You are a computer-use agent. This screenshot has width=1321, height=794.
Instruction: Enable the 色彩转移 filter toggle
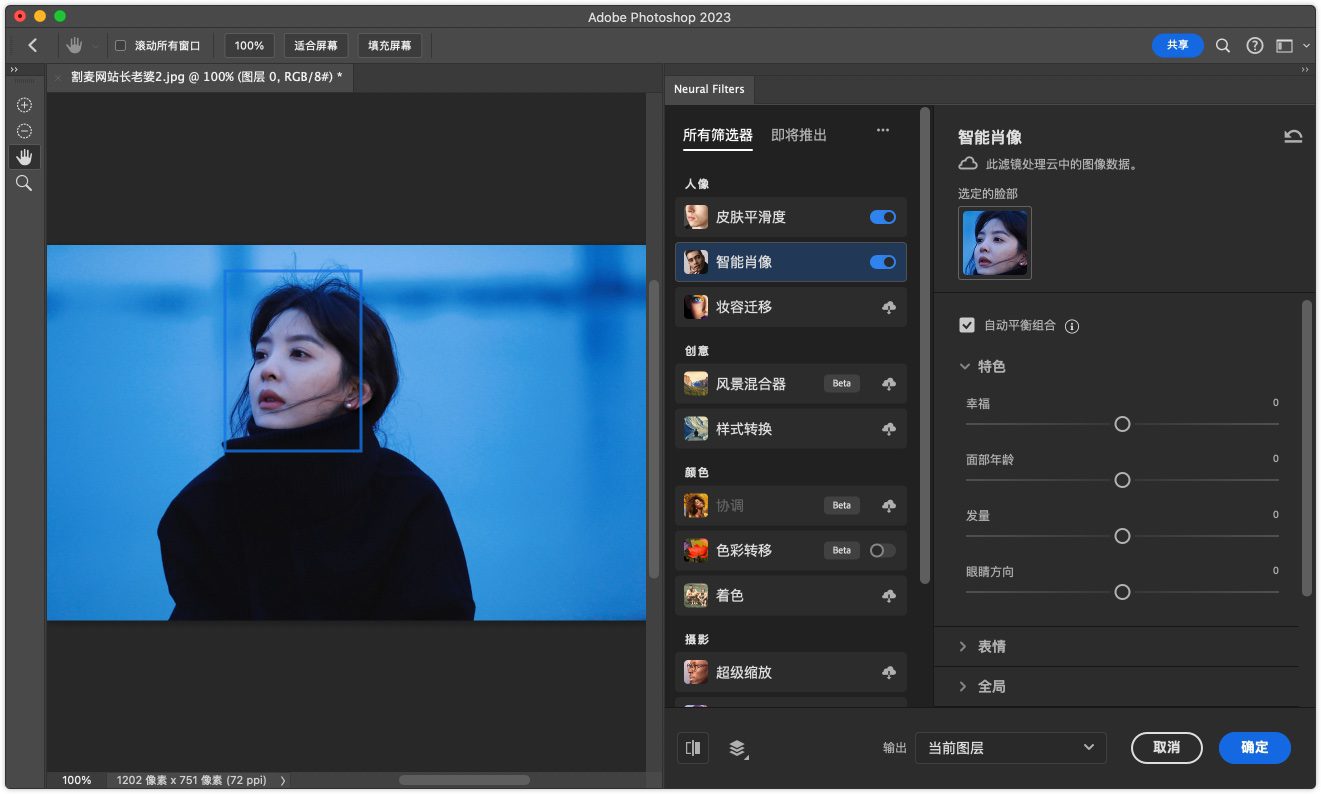882,550
